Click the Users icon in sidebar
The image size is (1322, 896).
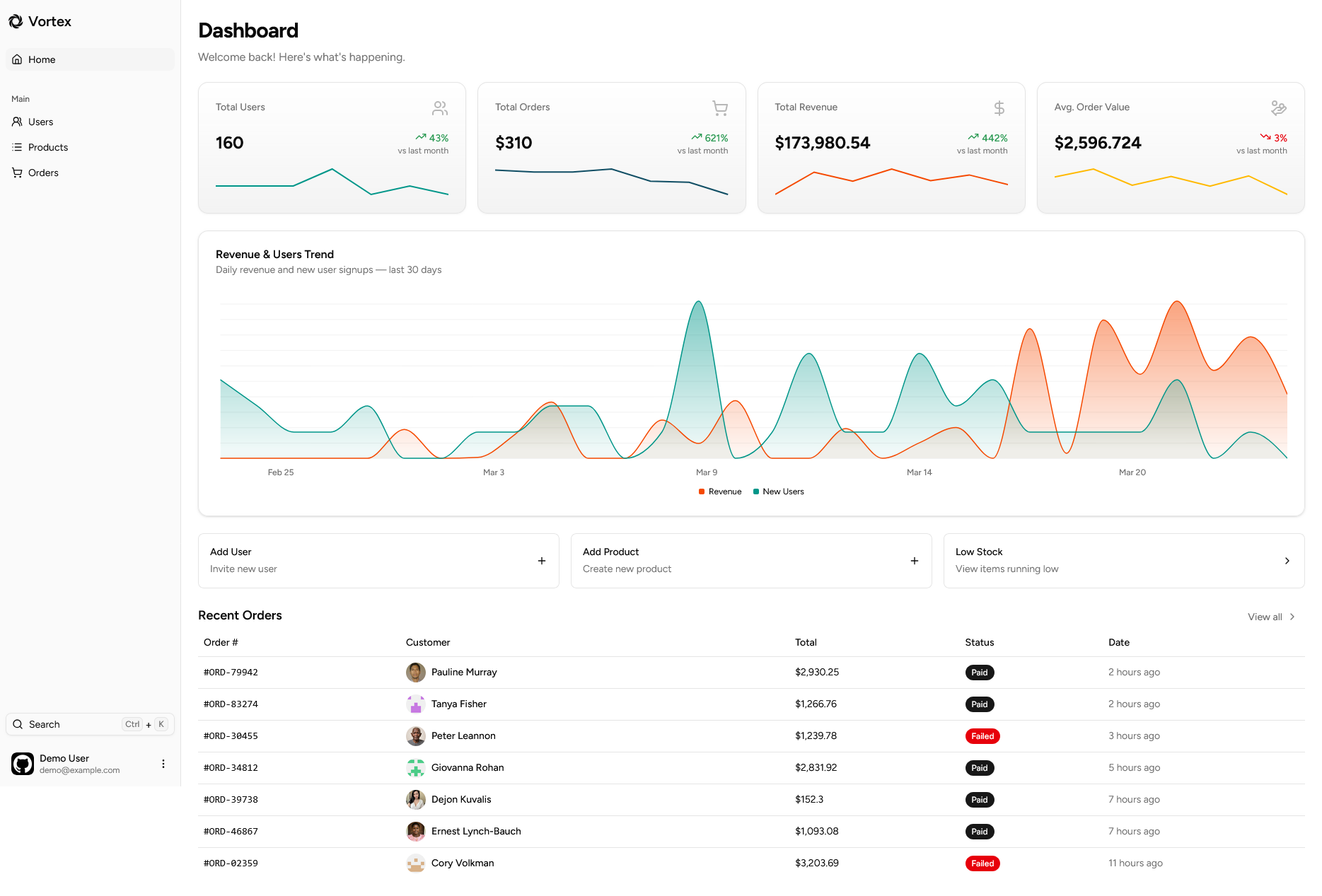tap(17, 122)
